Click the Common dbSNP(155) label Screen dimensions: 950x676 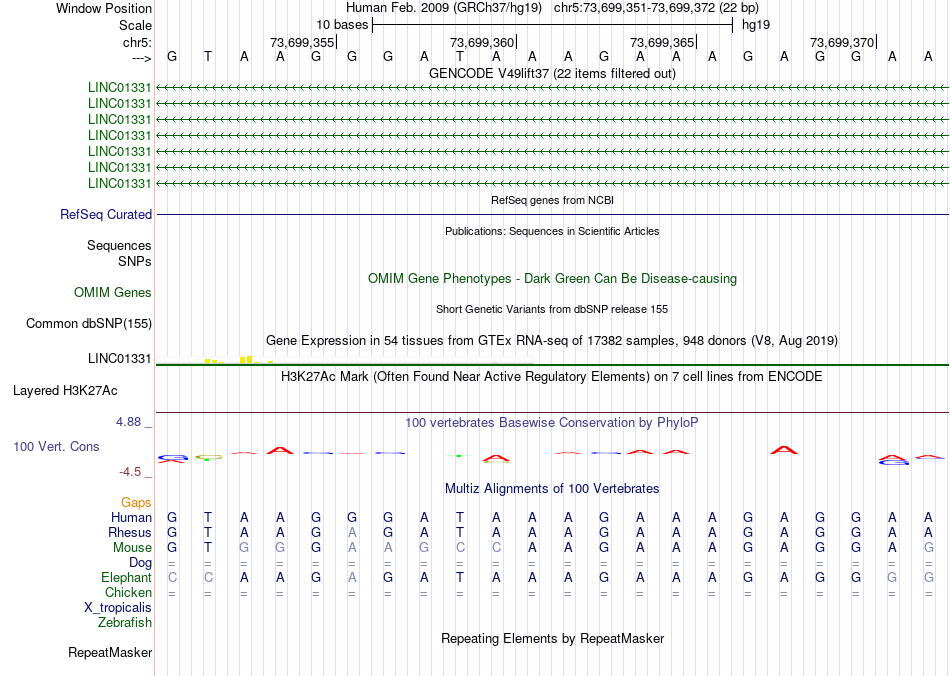pos(89,323)
